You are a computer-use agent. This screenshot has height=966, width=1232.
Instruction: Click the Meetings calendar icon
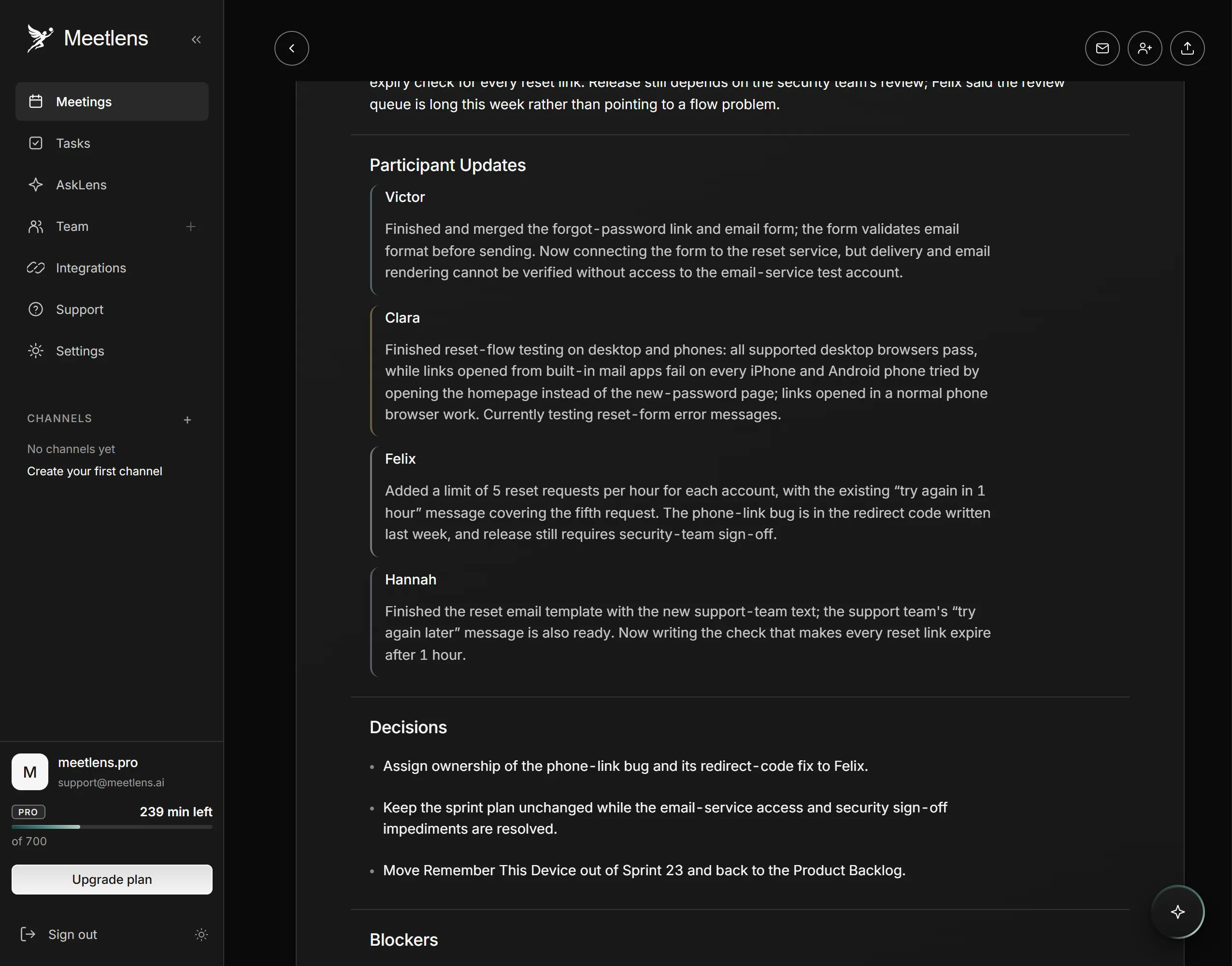click(x=36, y=102)
